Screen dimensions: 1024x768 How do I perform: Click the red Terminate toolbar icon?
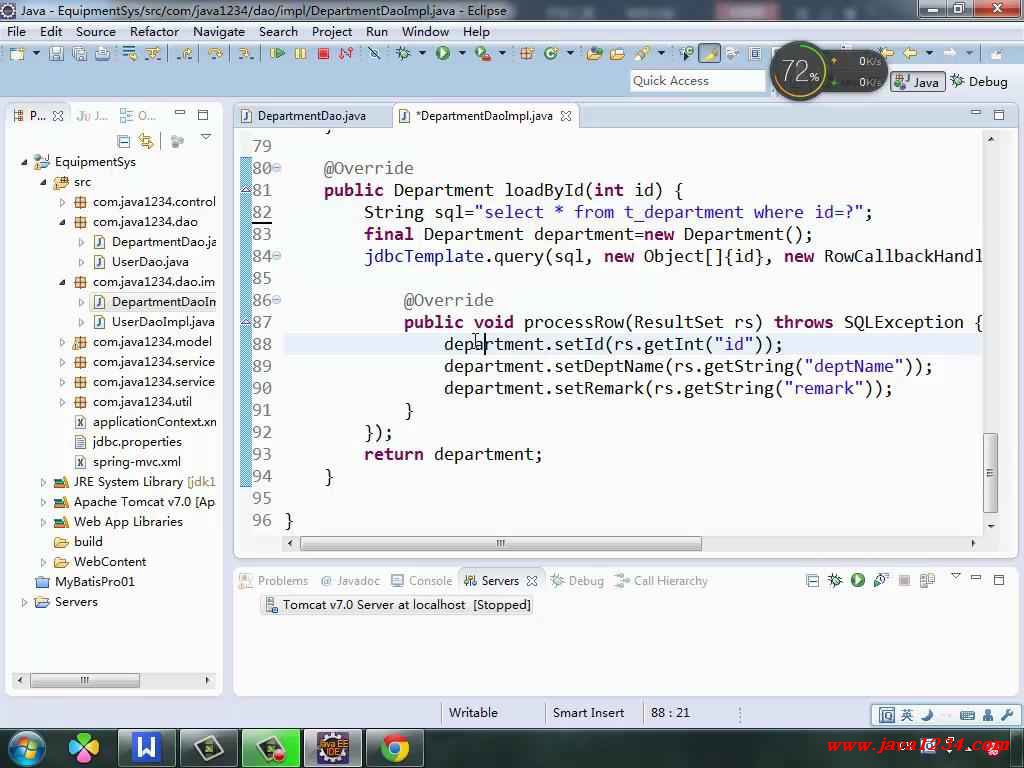coord(323,54)
